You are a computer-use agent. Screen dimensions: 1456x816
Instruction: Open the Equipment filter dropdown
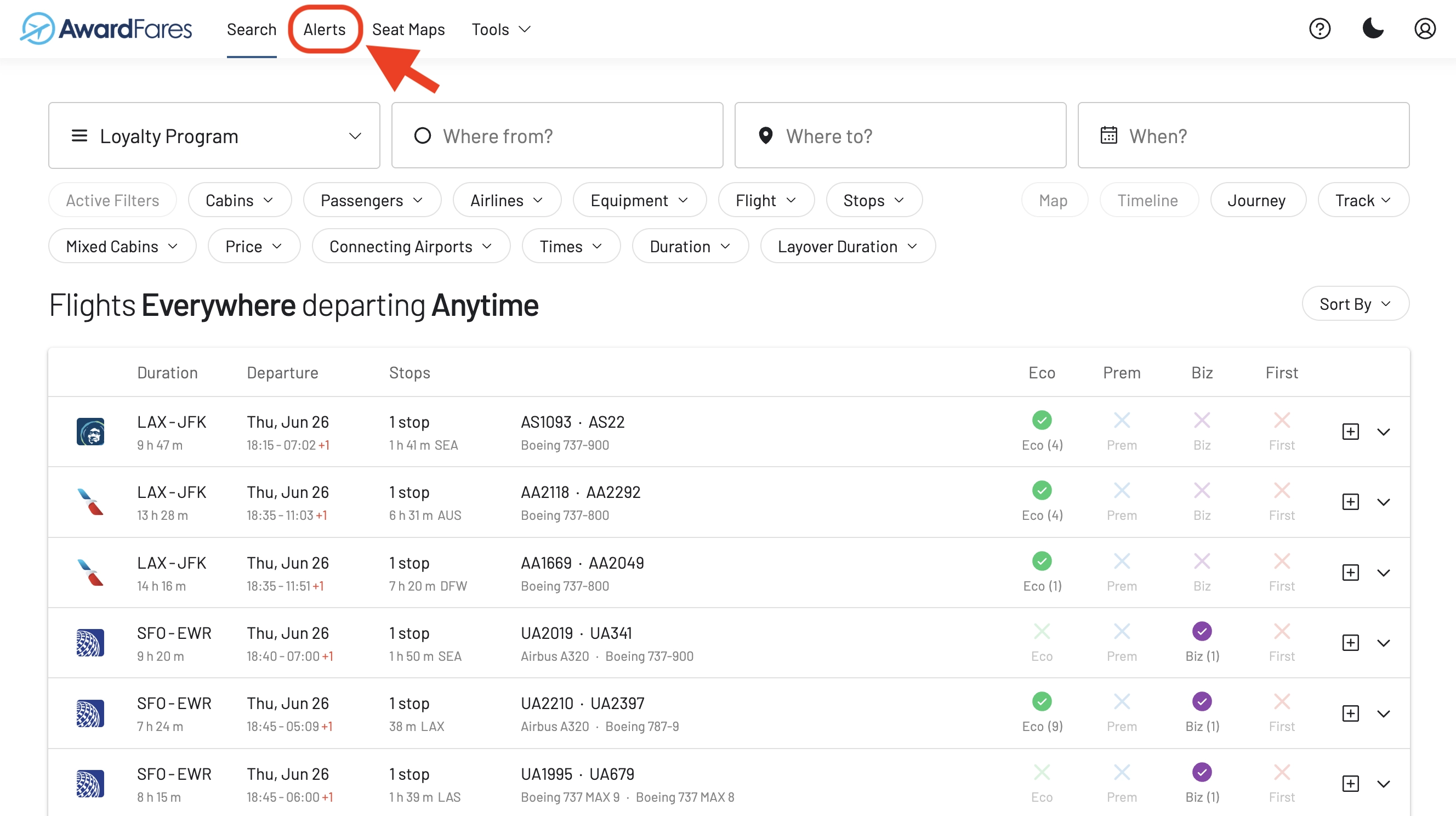[x=639, y=200]
